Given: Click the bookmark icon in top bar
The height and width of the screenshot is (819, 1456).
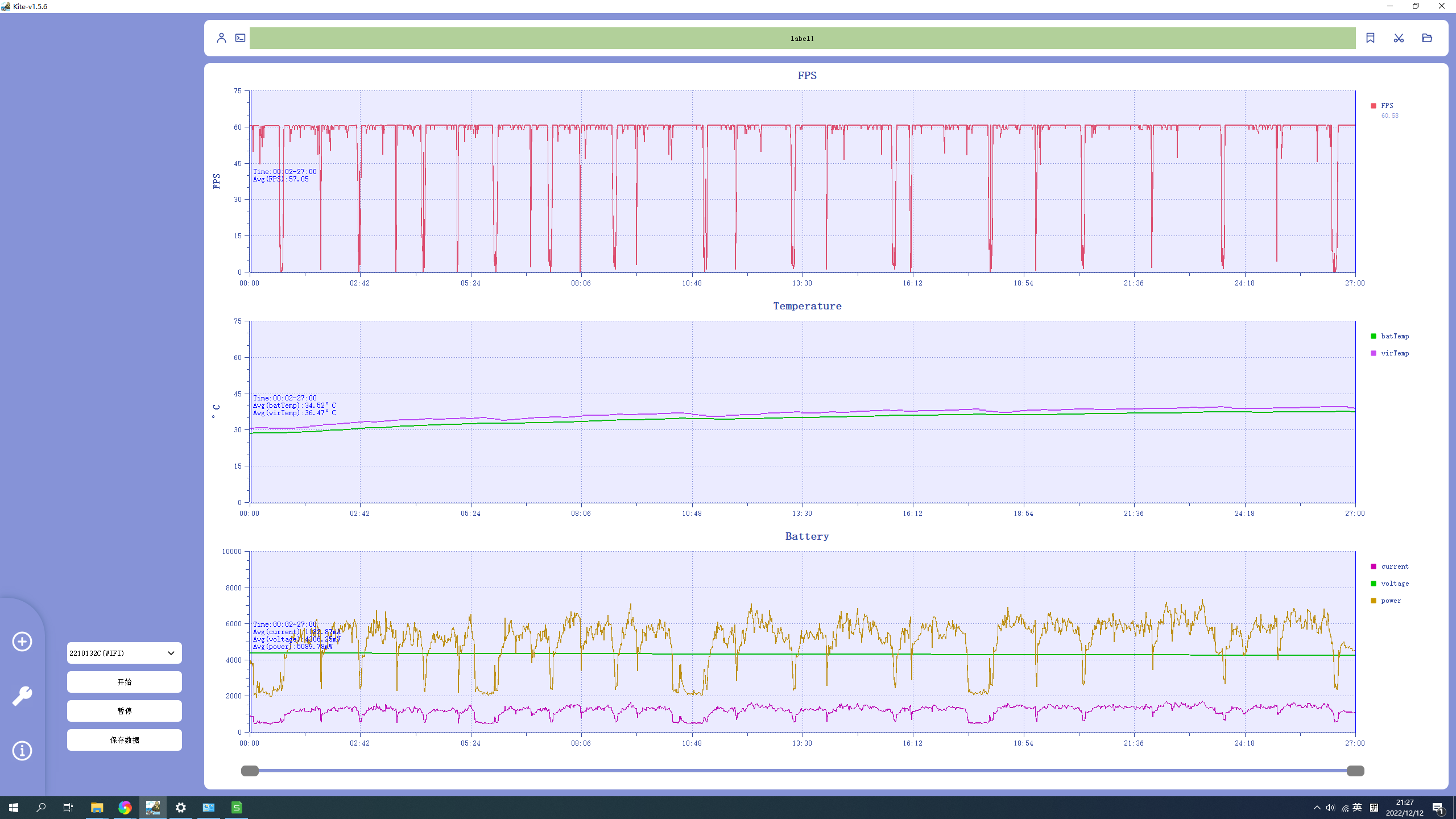Looking at the screenshot, I should pyautogui.click(x=1370, y=38).
